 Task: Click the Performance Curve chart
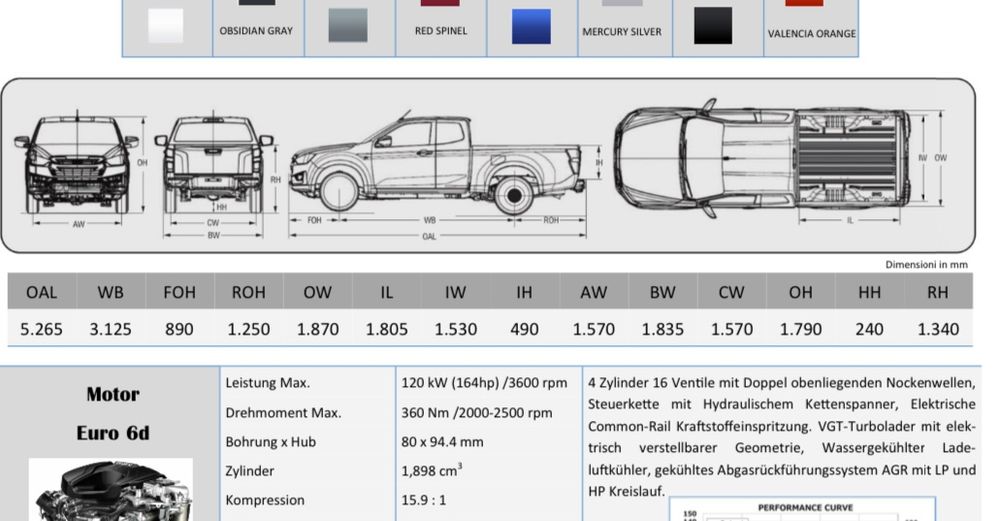point(803,509)
